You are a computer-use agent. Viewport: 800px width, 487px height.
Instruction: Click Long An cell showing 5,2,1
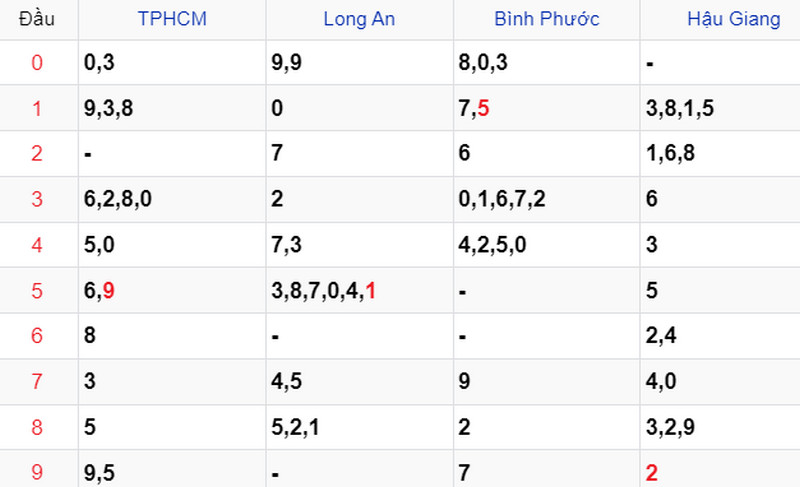coord(359,427)
